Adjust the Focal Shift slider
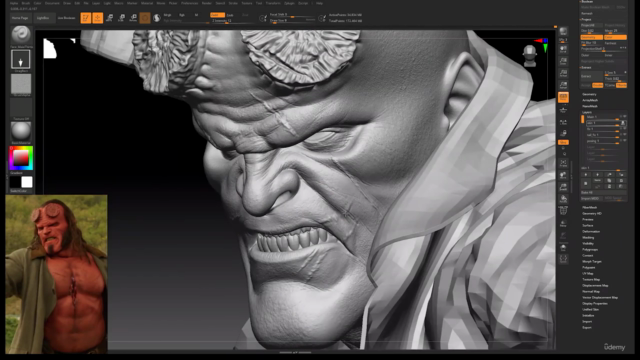The width and height of the screenshot is (640, 360). pyautogui.click(x=292, y=15)
